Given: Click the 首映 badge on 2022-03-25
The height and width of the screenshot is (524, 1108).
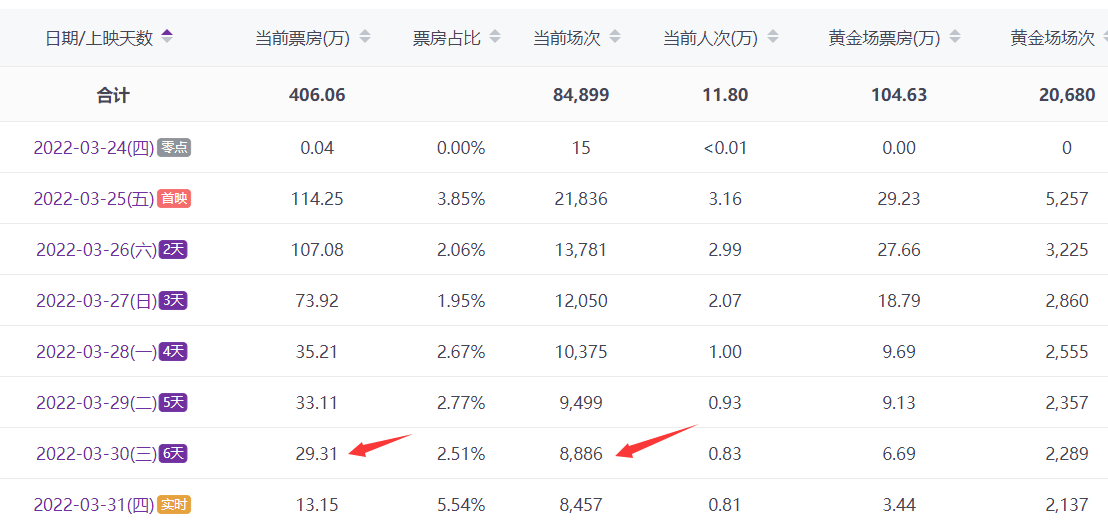Looking at the screenshot, I should [174, 199].
